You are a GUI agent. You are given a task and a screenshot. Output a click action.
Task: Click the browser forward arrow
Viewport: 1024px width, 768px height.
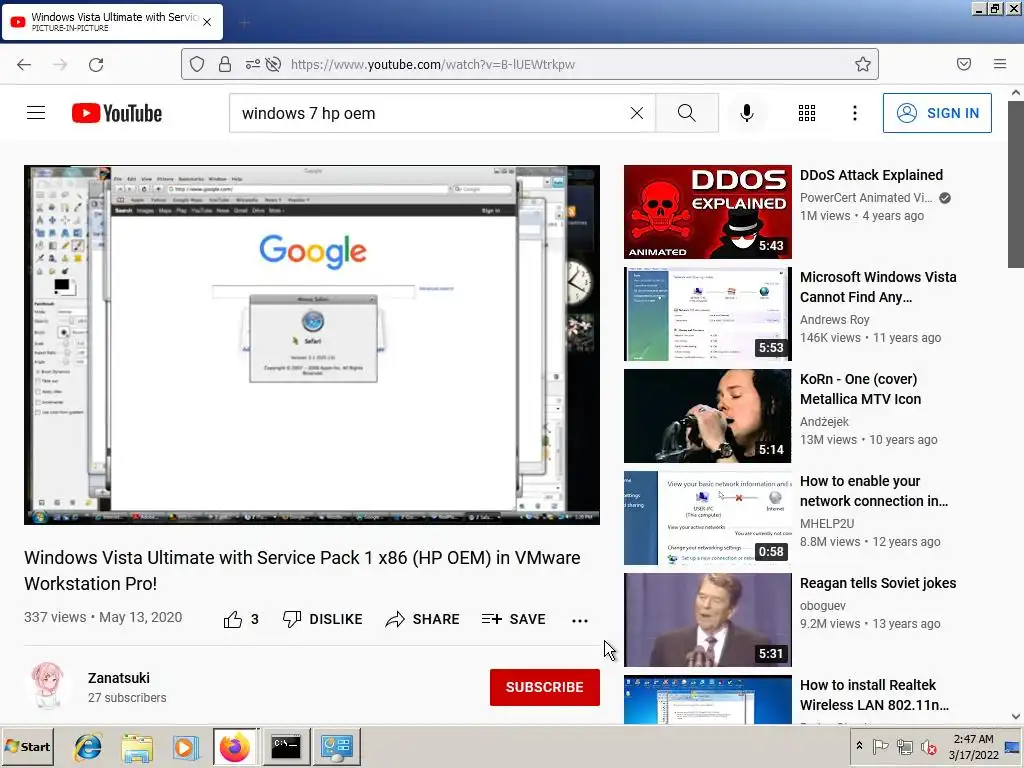60,64
